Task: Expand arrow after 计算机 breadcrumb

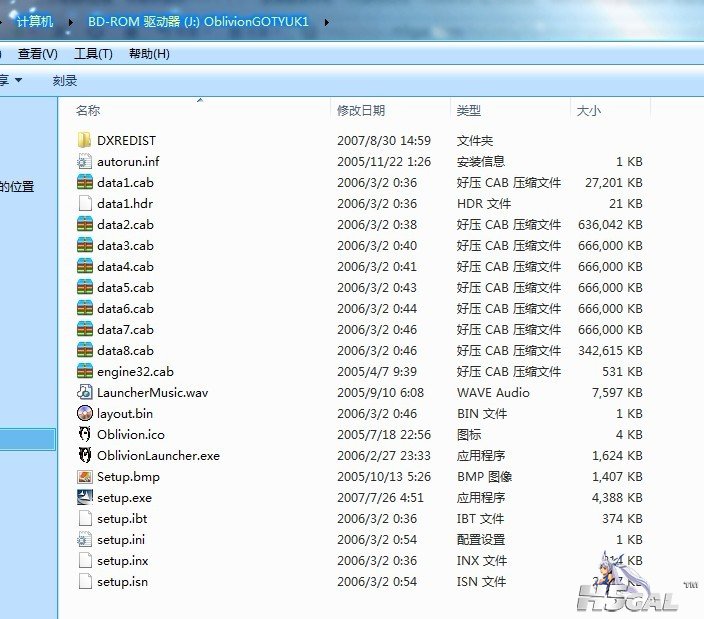Action: [x=70, y=22]
